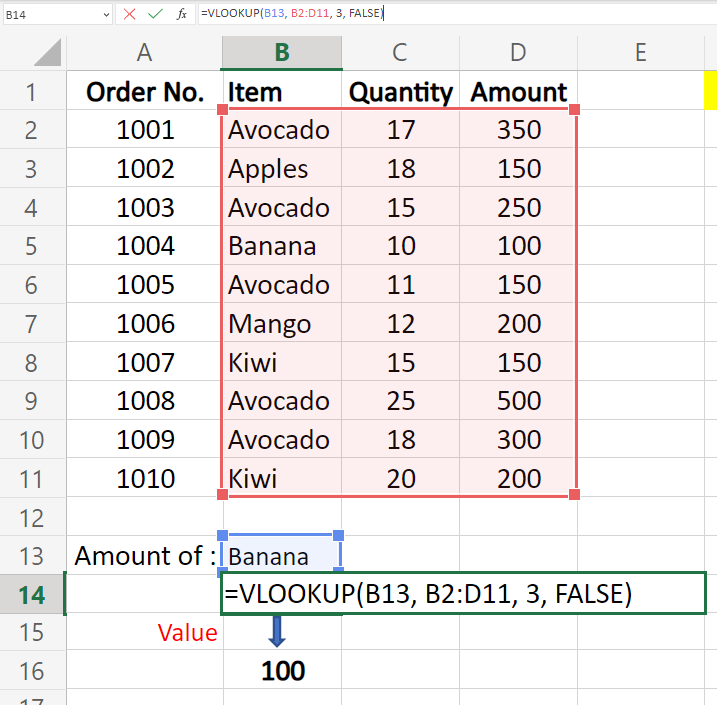Click the Cancel (X) formula button
This screenshot has width=717, height=705.
(130, 14)
